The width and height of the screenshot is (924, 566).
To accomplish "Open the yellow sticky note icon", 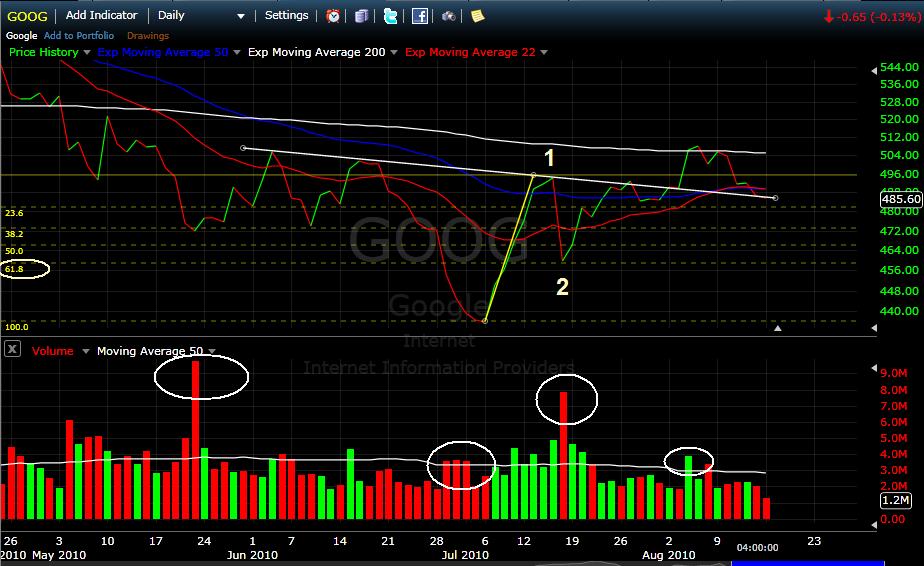I will pyautogui.click(x=477, y=16).
